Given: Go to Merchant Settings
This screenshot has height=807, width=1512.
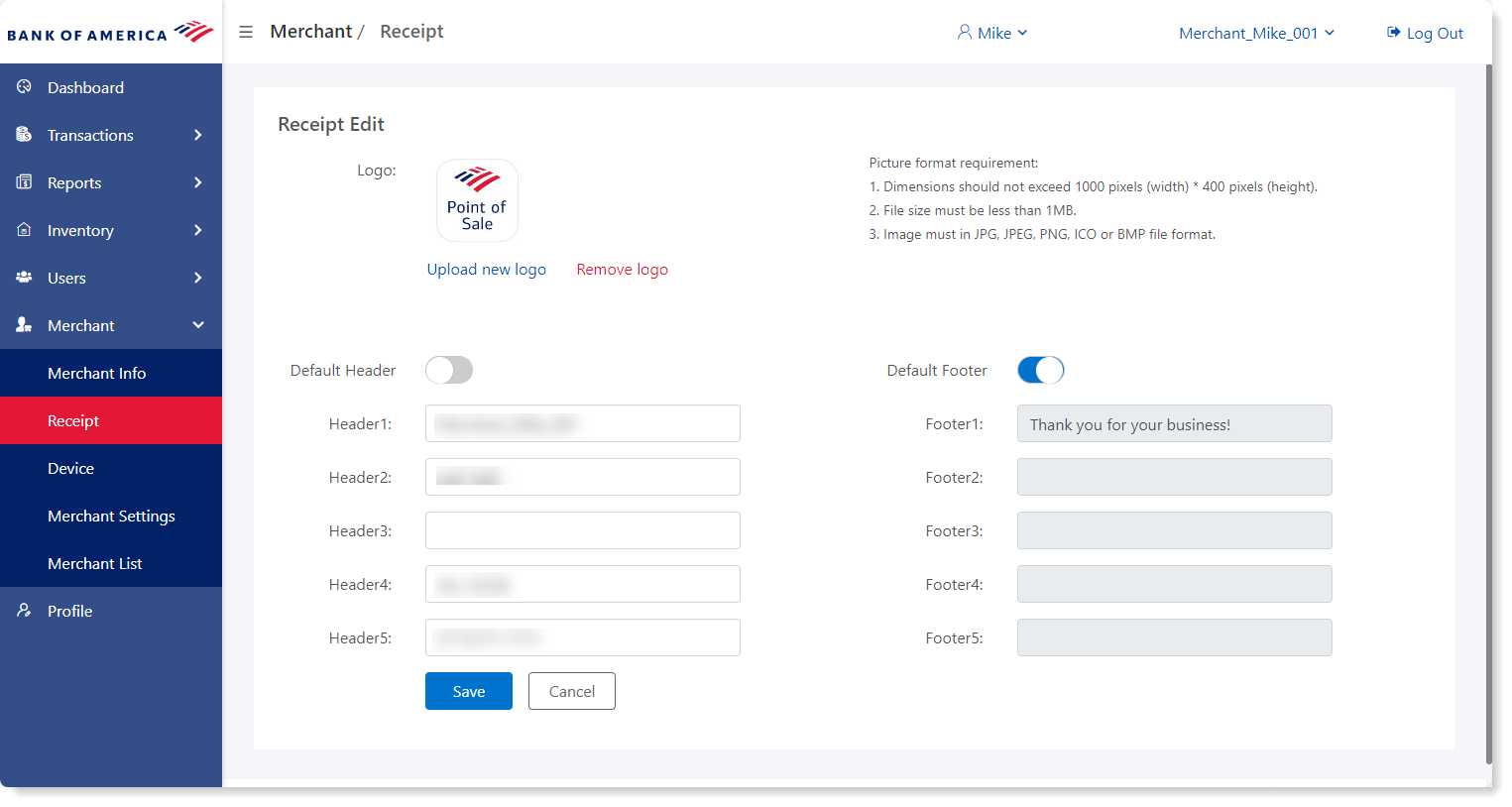Looking at the screenshot, I should pos(111,516).
